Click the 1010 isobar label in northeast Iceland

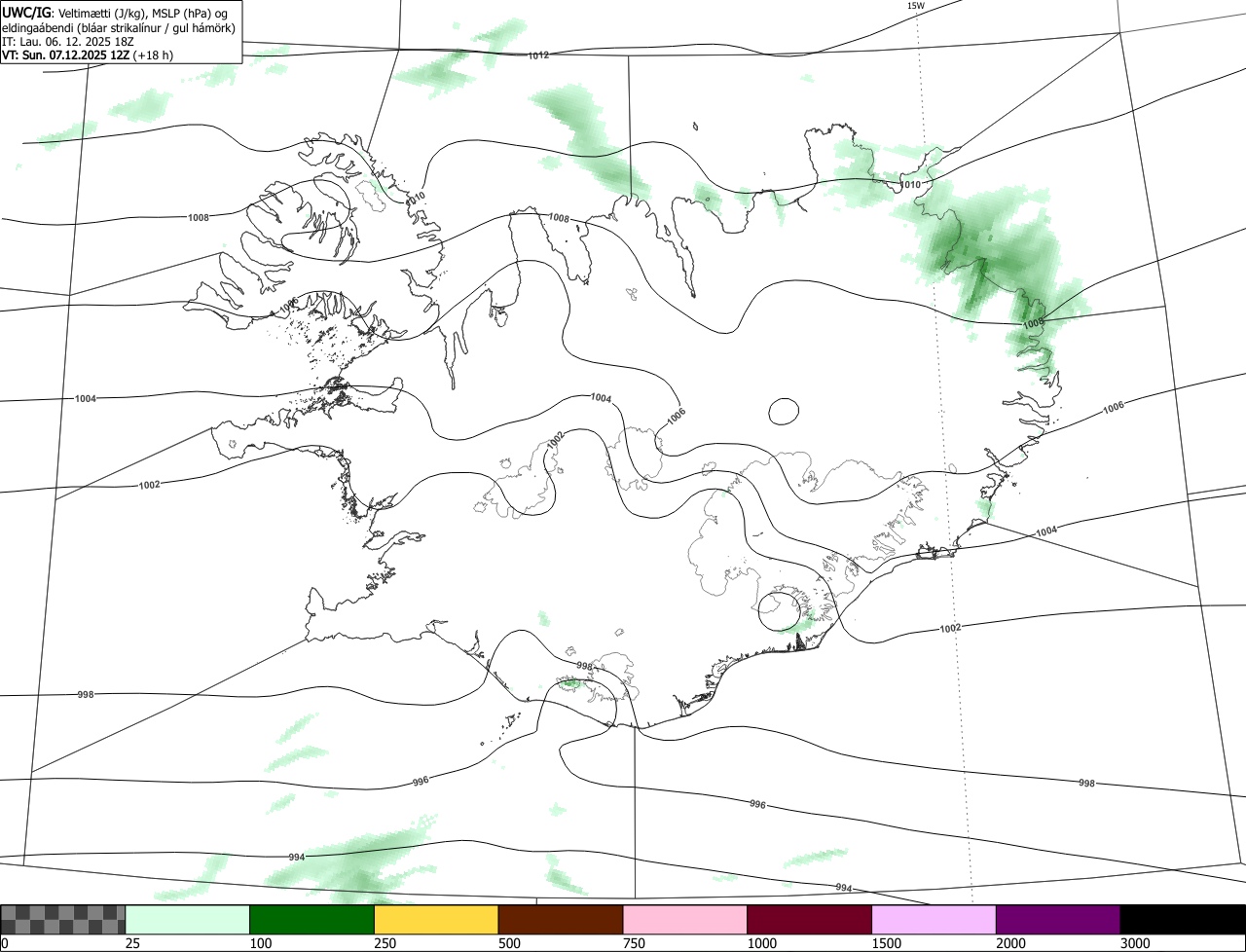pyautogui.click(x=910, y=185)
